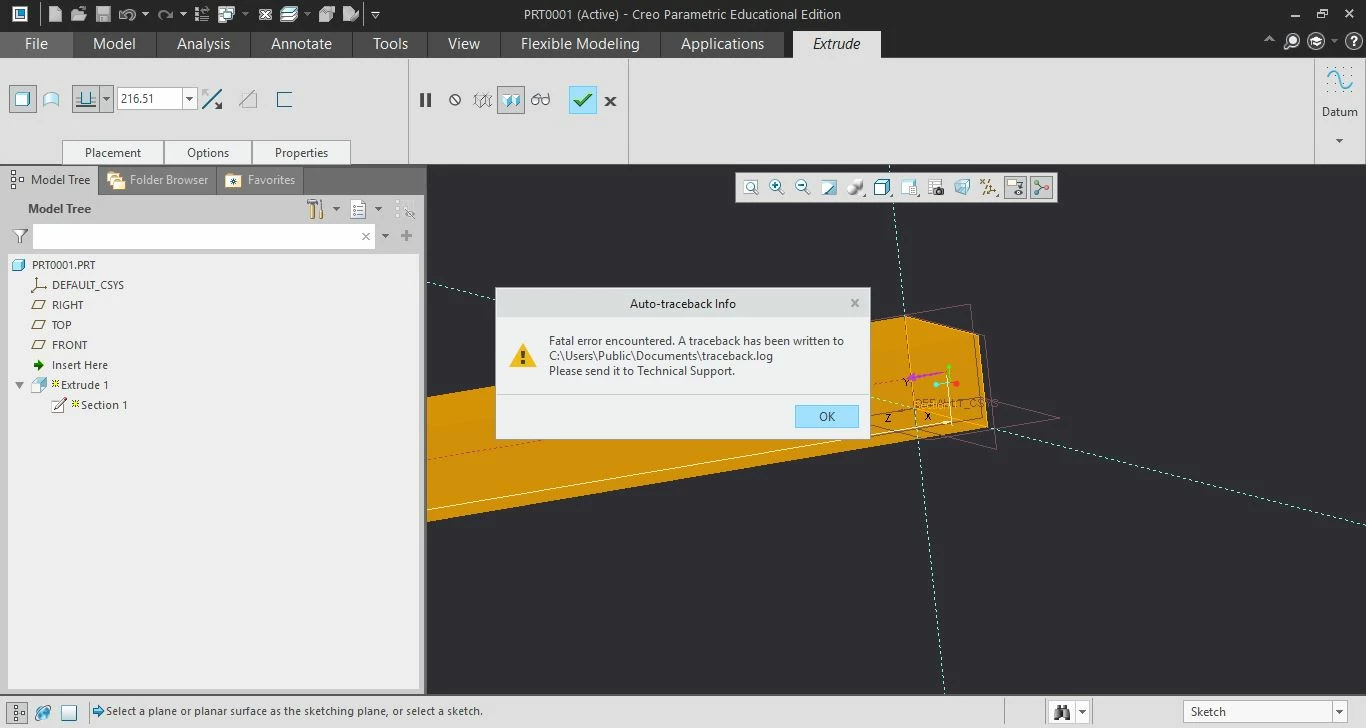Open the Folder Browser tab

pos(159,180)
